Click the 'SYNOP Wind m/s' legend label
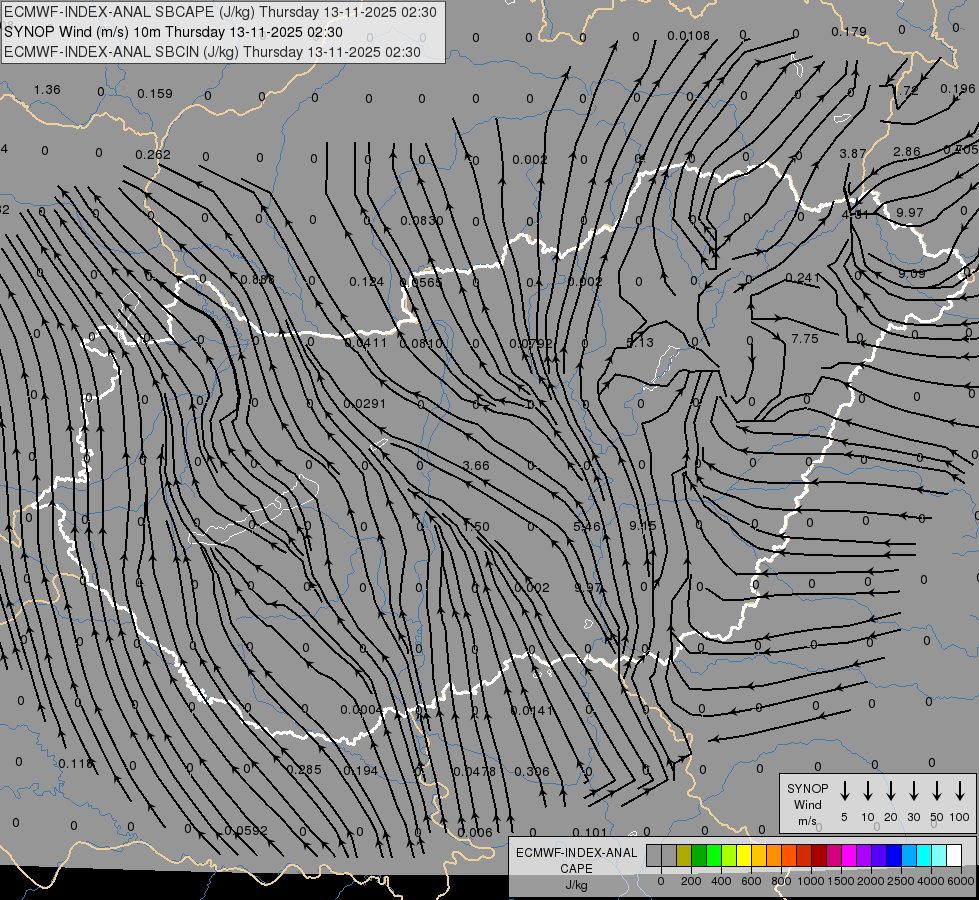979x900 pixels. 807,804
